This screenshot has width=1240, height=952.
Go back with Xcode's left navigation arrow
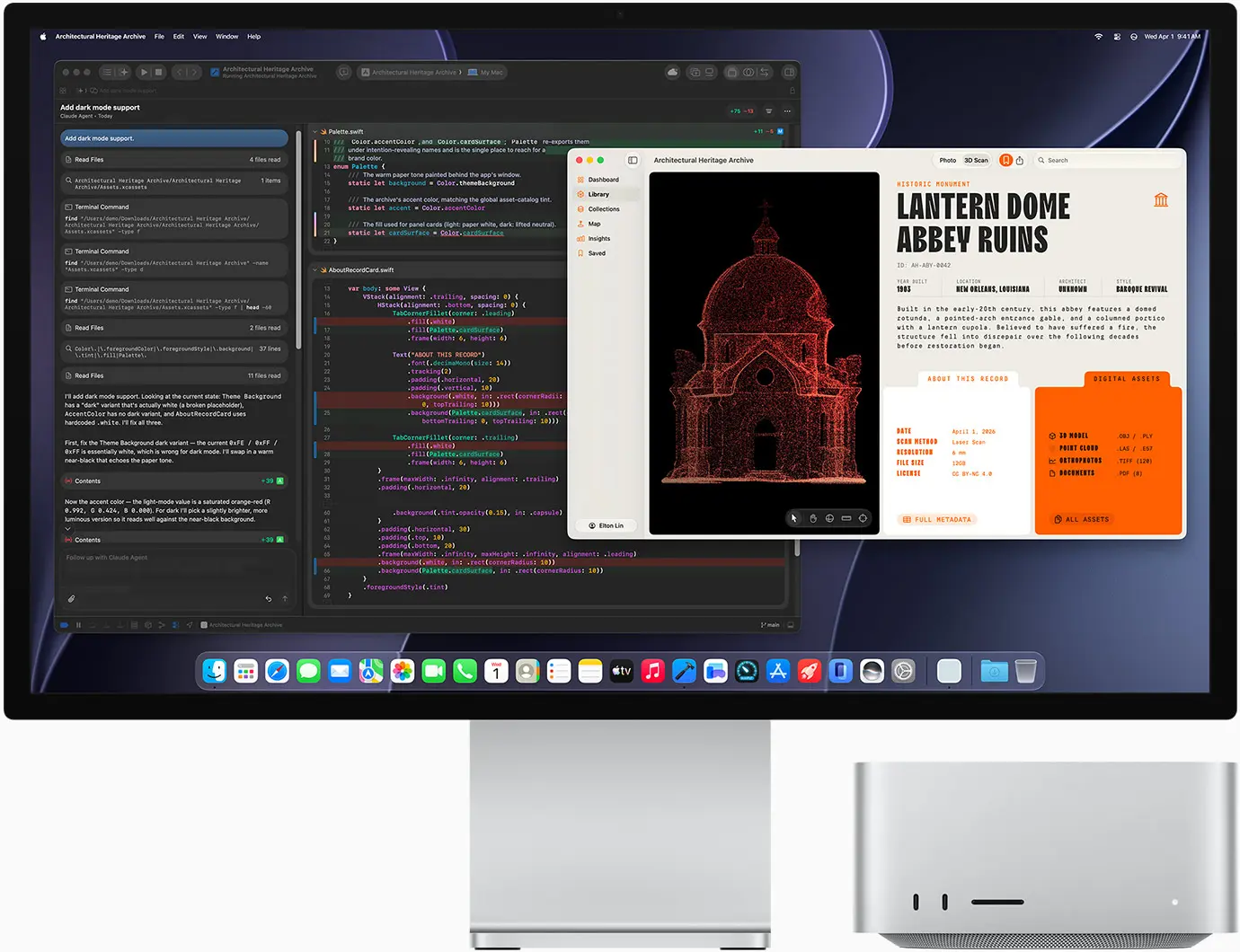pos(180,72)
